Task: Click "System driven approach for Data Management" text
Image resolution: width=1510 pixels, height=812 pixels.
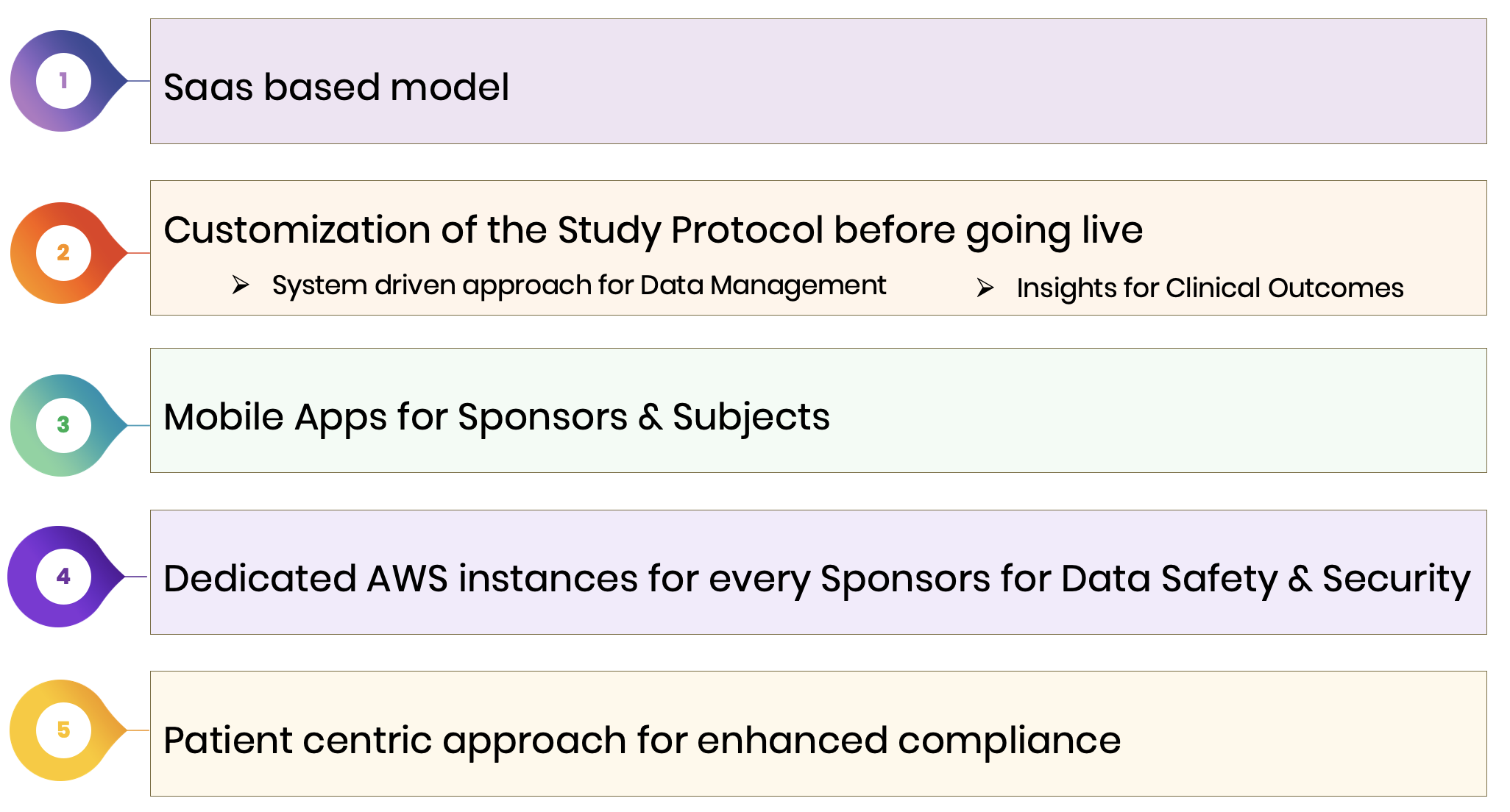Action: (578, 285)
